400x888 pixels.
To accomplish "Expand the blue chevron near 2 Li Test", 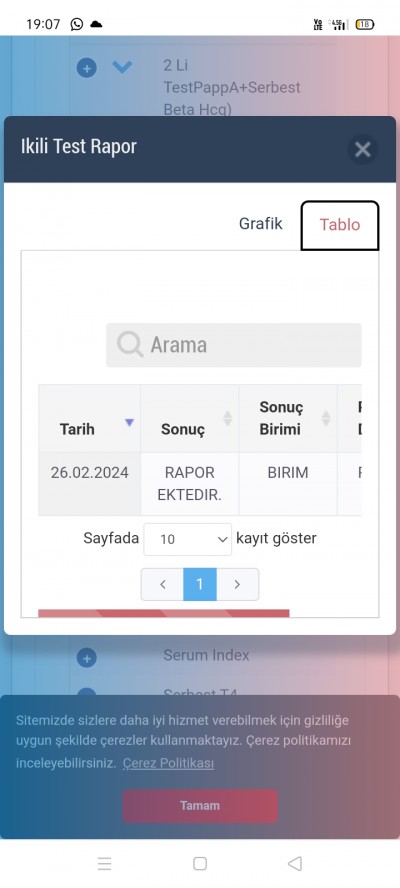I will click(x=122, y=67).
